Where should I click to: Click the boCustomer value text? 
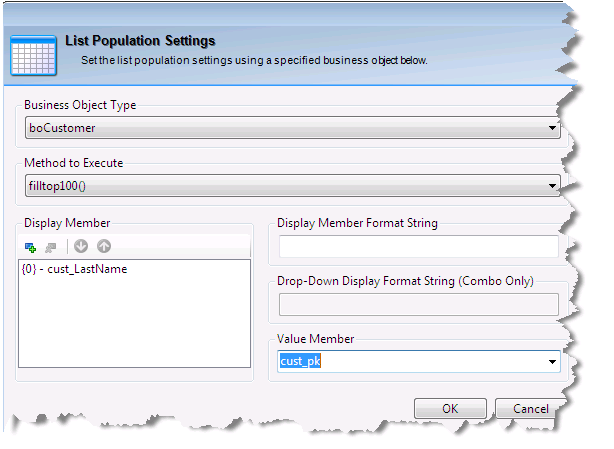click(61, 128)
